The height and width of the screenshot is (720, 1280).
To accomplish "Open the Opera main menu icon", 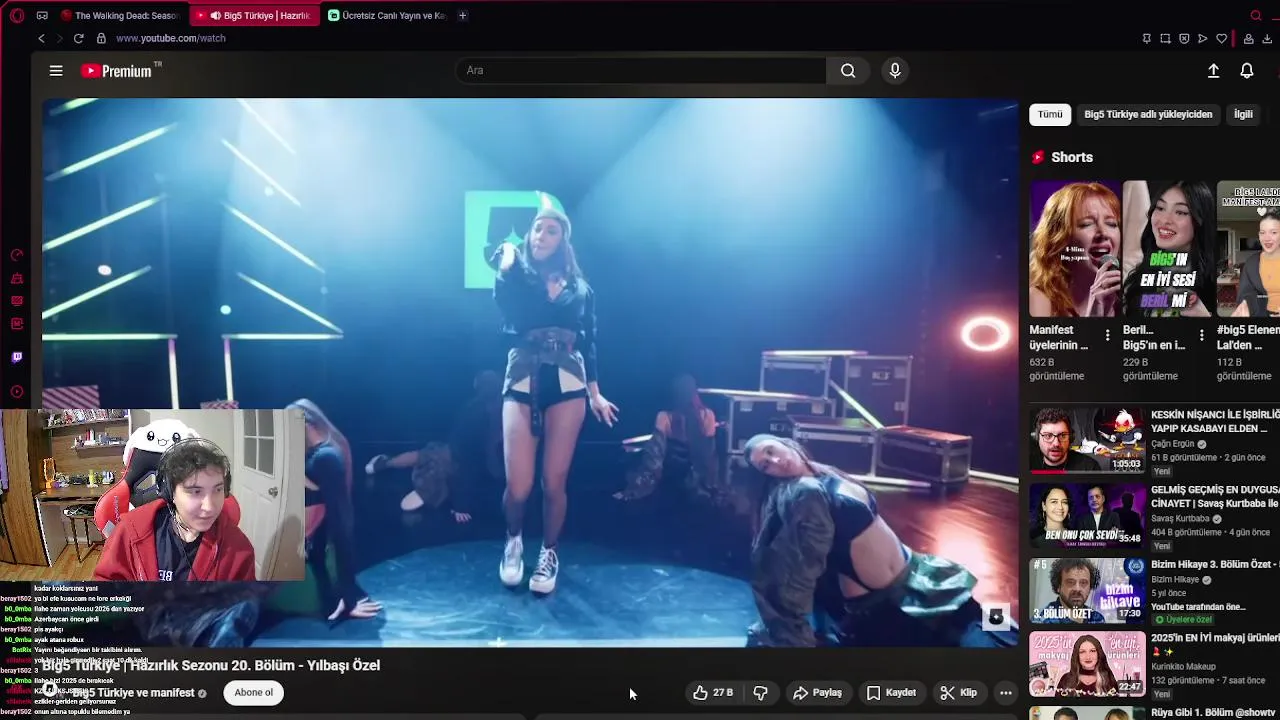I will (18, 15).
